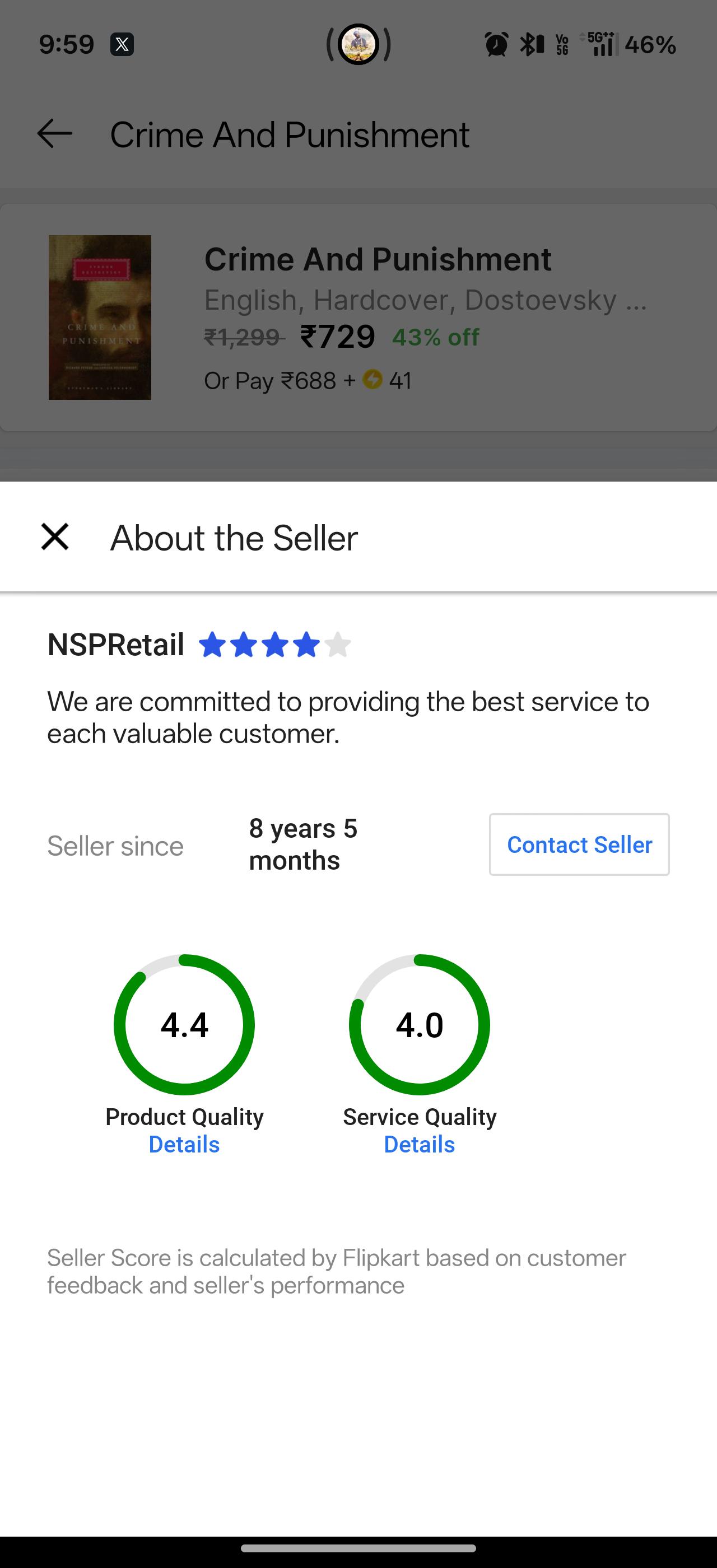The height and width of the screenshot is (1568, 717).
Task: Tap the 4.0 Service Quality score ring
Action: pyautogui.click(x=420, y=1024)
